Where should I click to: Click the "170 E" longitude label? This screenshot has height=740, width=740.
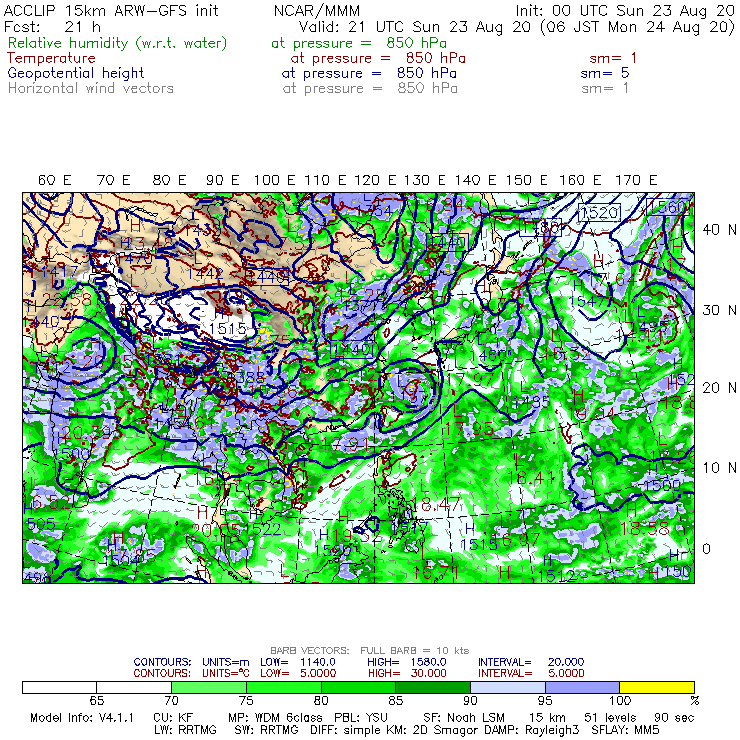tap(636, 180)
